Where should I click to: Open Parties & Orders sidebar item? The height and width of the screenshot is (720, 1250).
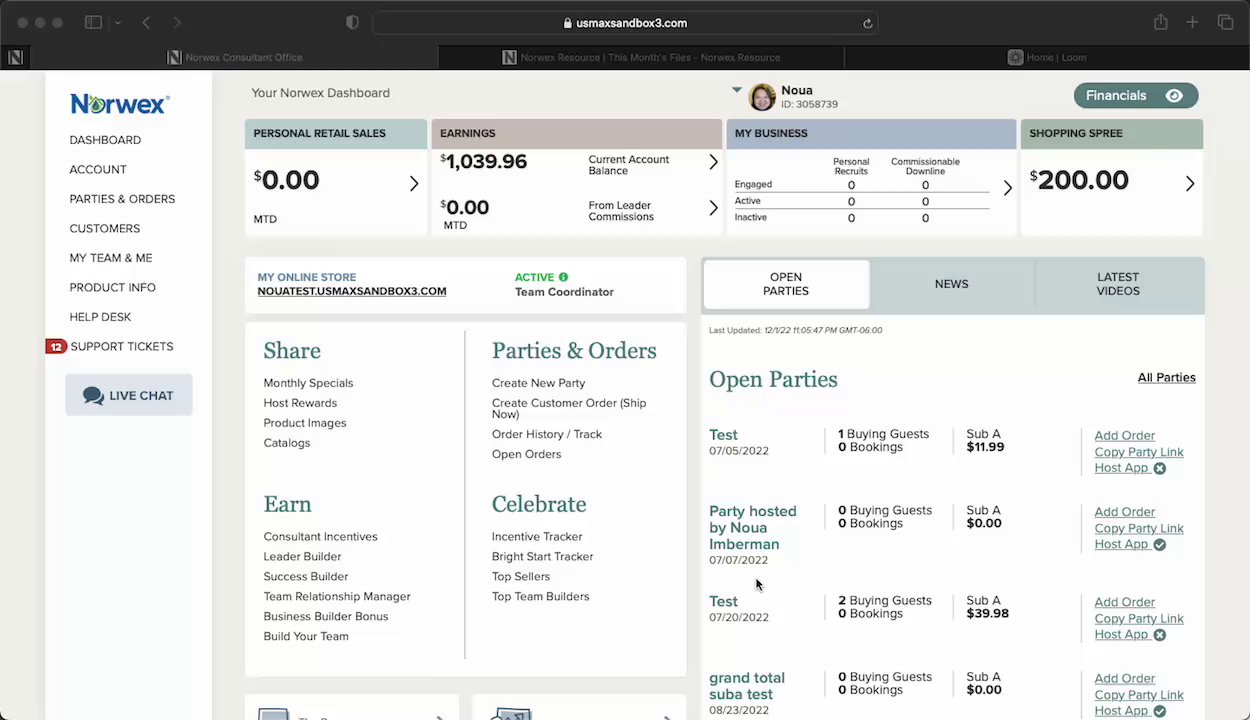pos(122,199)
